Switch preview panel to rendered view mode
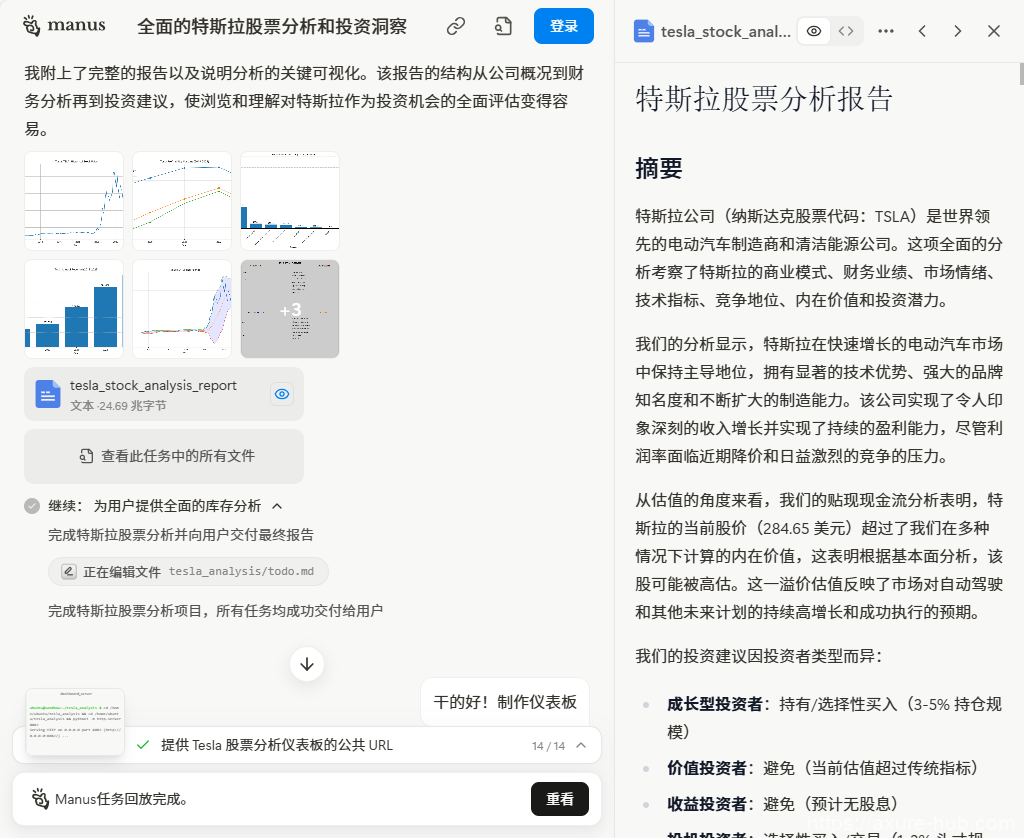The height and width of the screenshot is (838, 1024). pyautogui.click(x=814, y=31)
